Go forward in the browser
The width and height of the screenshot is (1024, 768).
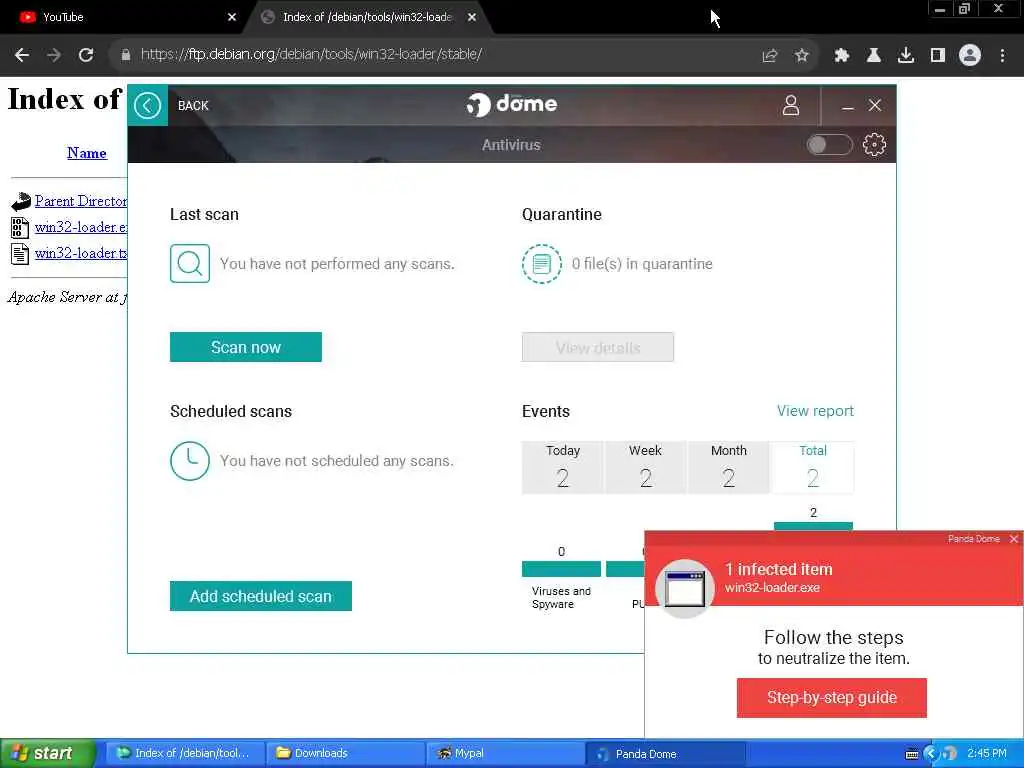(54, 55)
